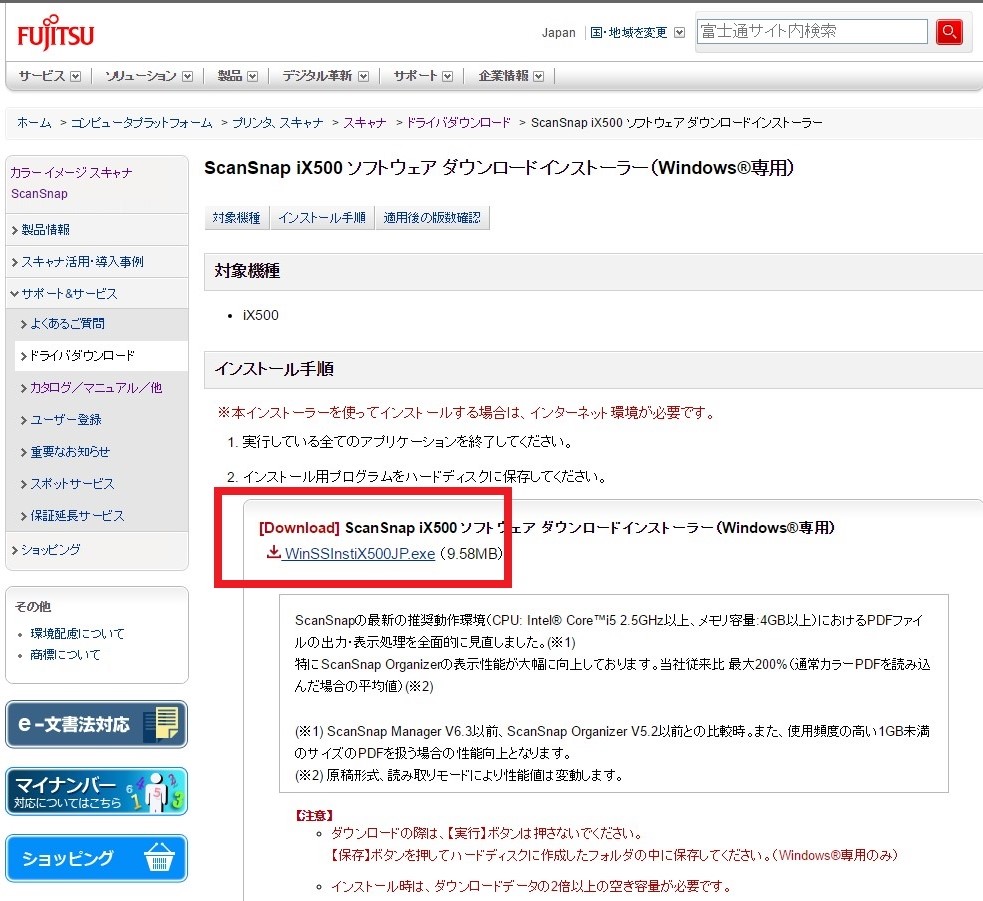The image size is (983, 901).
Task: Click the ショッピング basket banner
Action: tap(96, 858)
